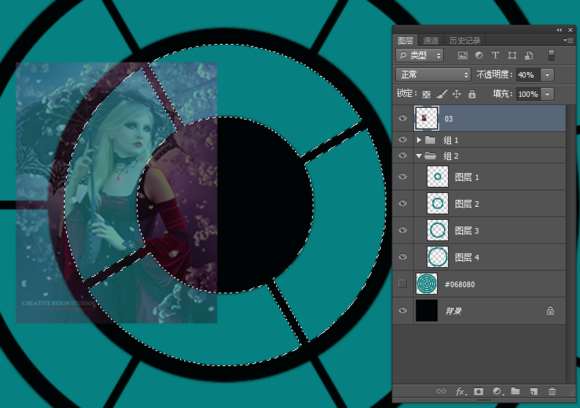The width and height of the screenshot is (580, 408).
Task: Collapse panel with double-arrow icon
Action: coord(559,30)
